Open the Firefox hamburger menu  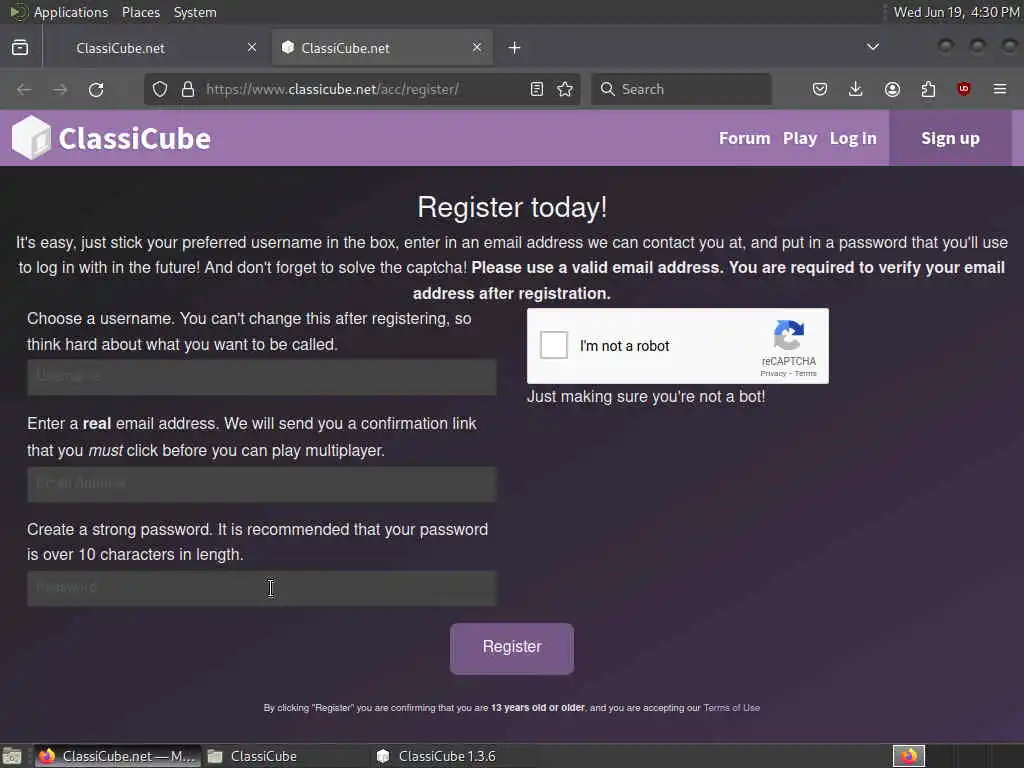[1000, 89]
